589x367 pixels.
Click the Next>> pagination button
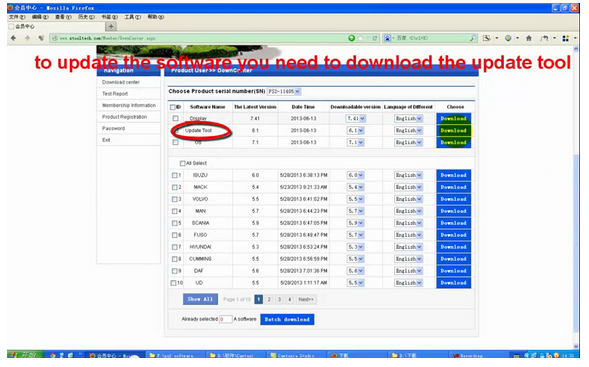306,299
